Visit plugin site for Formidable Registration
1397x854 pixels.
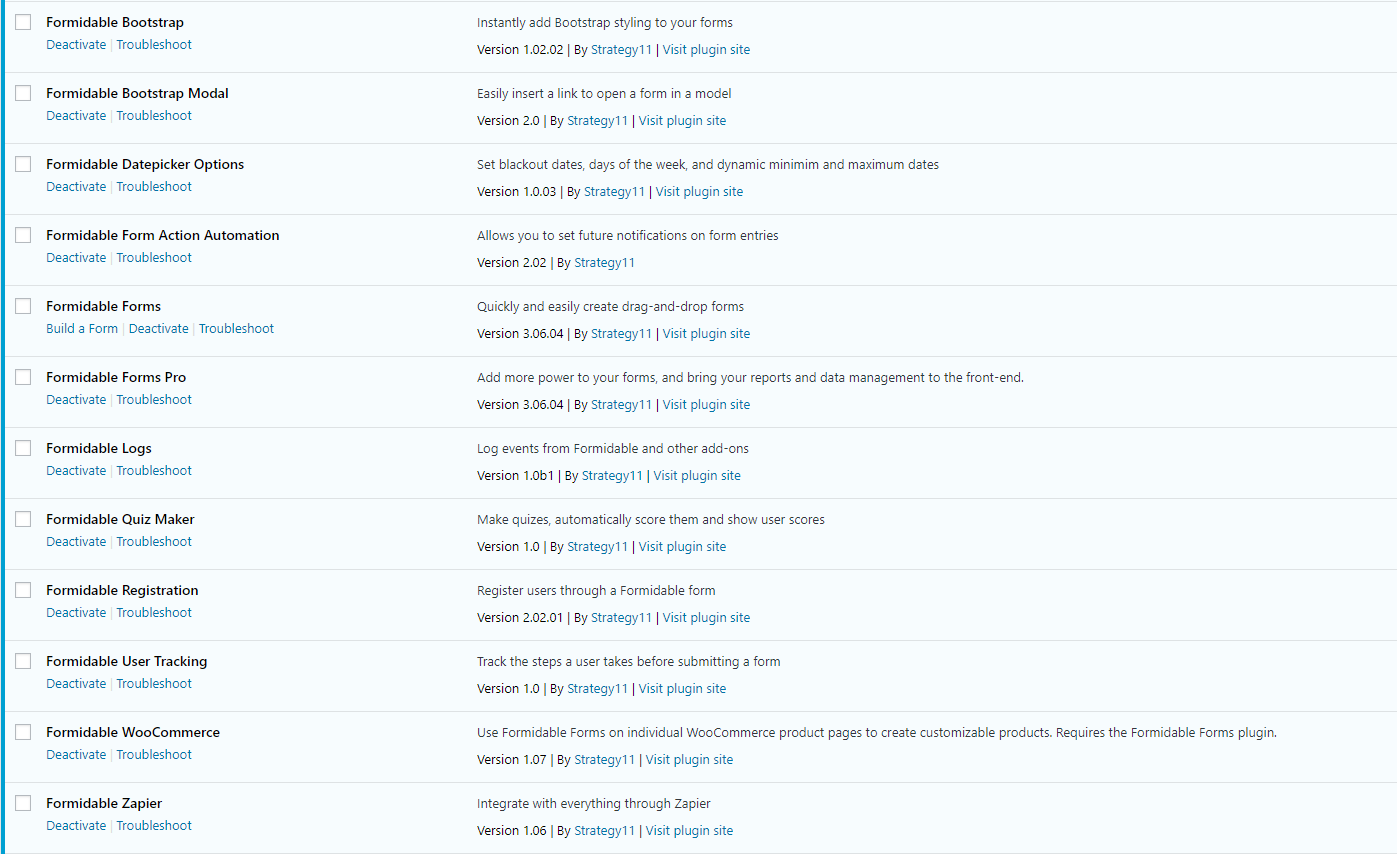click(x=706, y=618)
